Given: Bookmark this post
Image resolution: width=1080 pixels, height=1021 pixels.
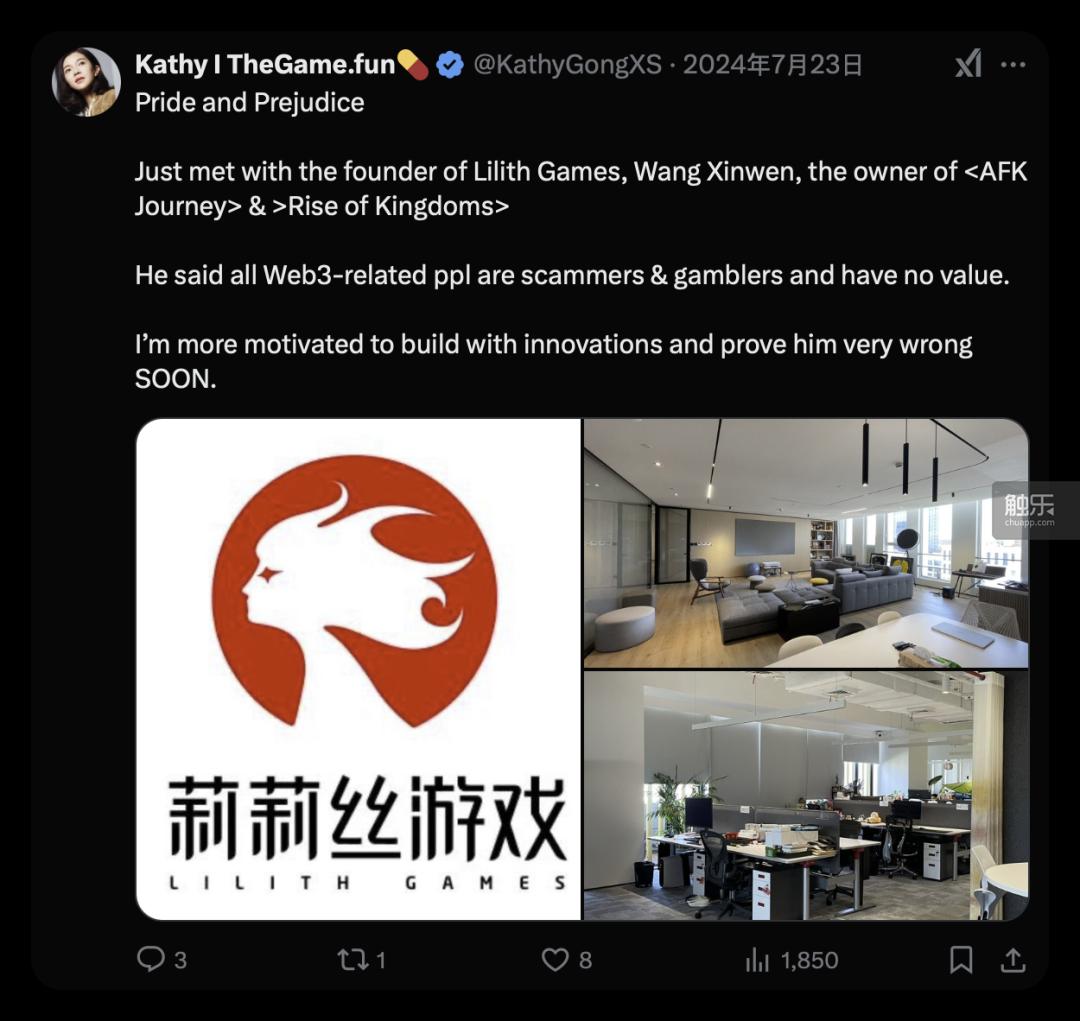Looking at the screenshot, I should (x=961, y=960).
